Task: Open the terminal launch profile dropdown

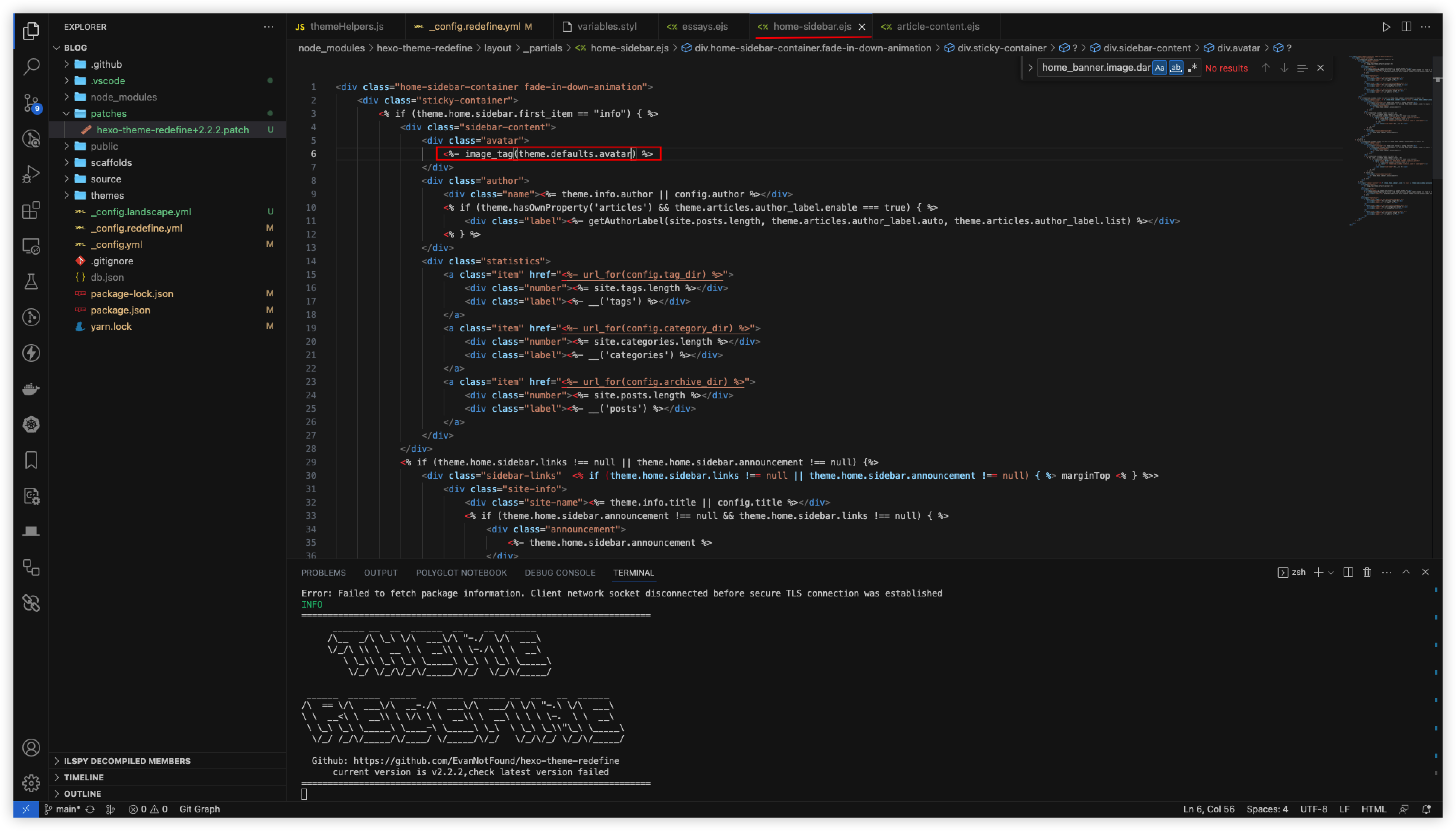Action: pos(1329,572)
